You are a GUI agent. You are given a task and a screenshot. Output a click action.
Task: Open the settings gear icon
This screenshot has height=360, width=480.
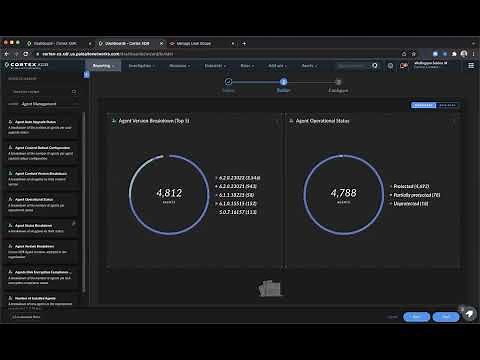coord(390,66)
